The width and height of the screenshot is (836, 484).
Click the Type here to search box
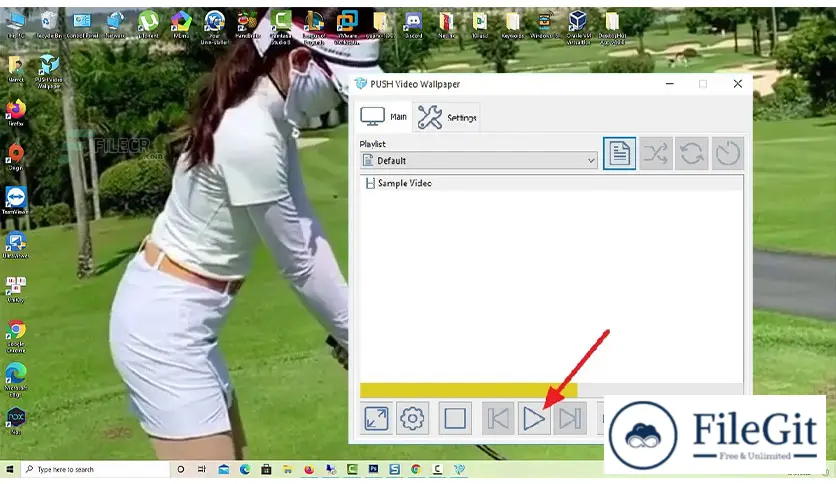(96, 469)
